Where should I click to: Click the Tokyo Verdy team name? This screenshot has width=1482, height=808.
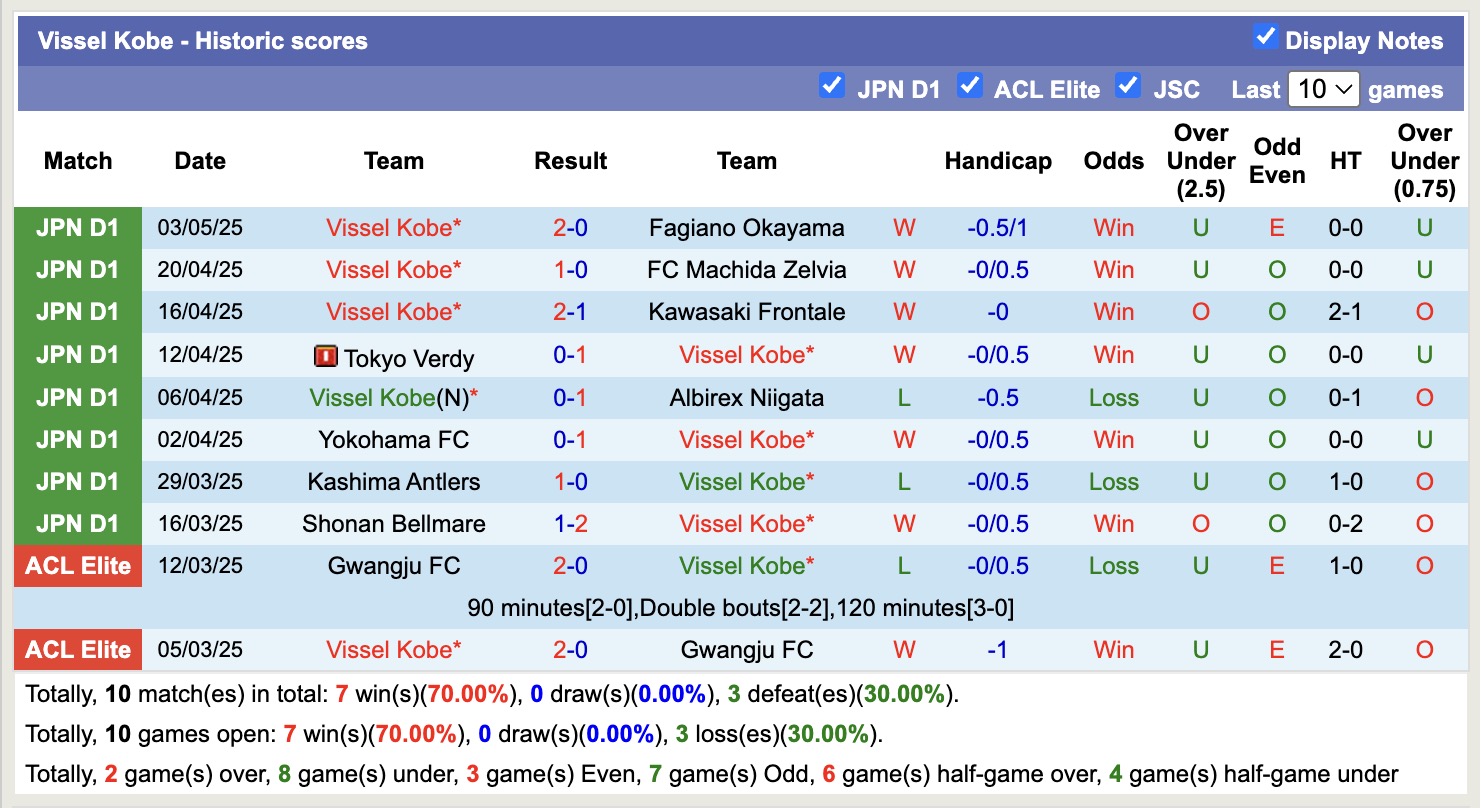click(408, 358)
